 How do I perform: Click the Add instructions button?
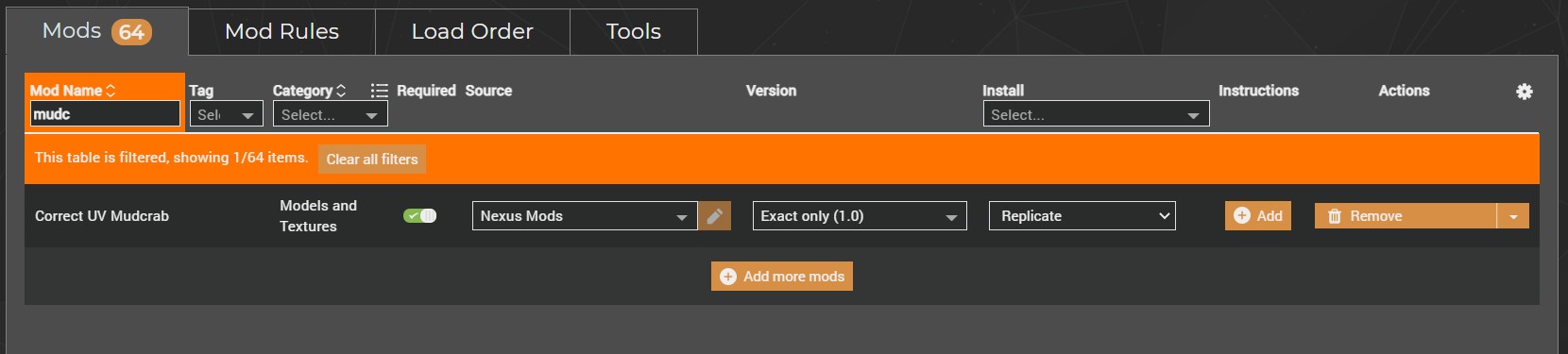(1258, 216)
